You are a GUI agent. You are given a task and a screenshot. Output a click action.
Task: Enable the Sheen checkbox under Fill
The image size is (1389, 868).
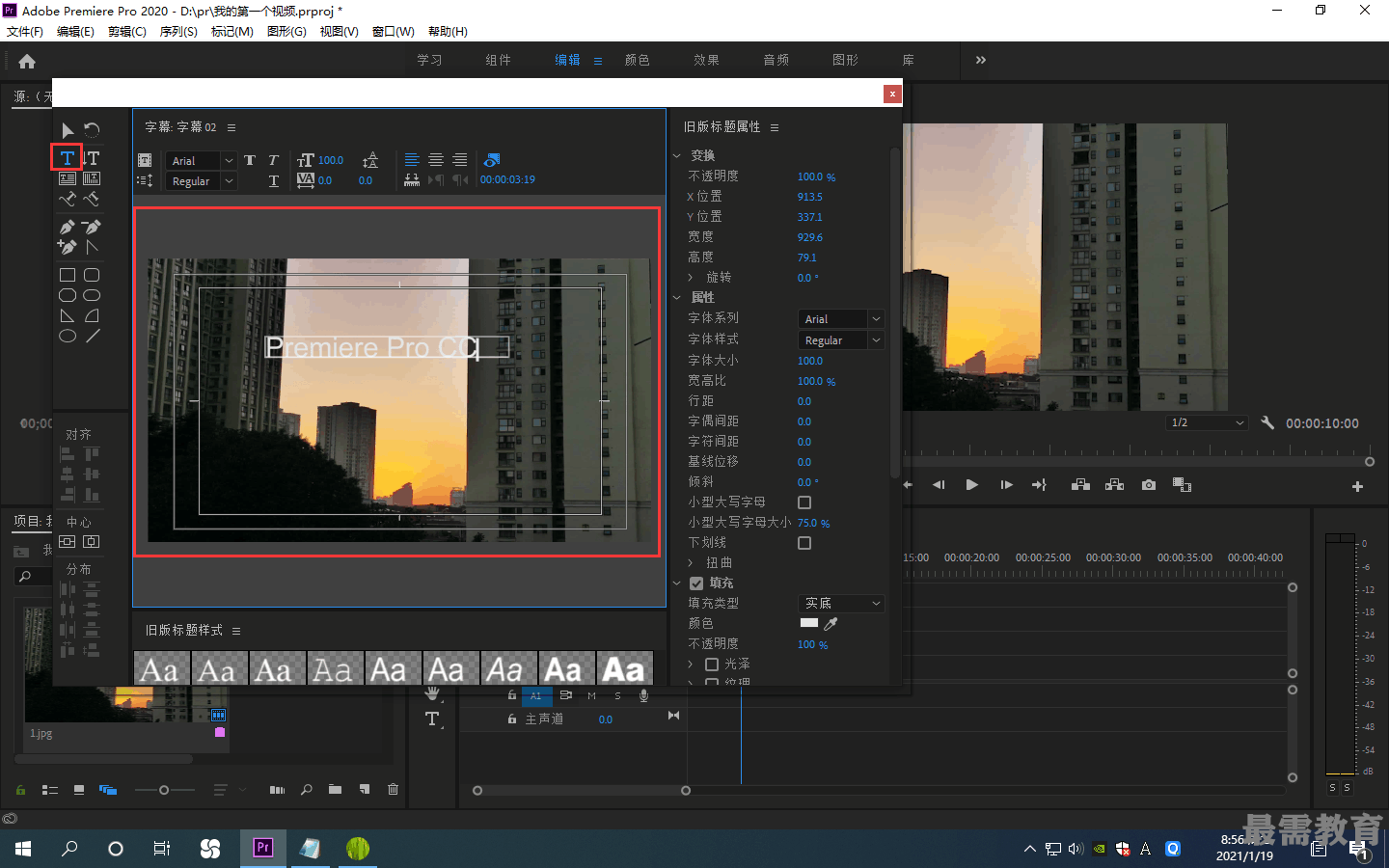click(712, 665)
